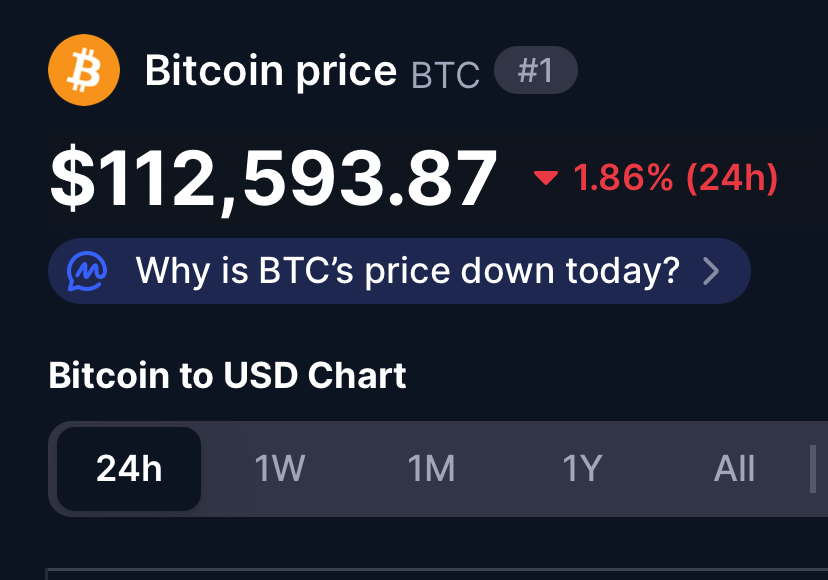Select the All time chart range
828x580 pixels.
[x=734, y=468]
